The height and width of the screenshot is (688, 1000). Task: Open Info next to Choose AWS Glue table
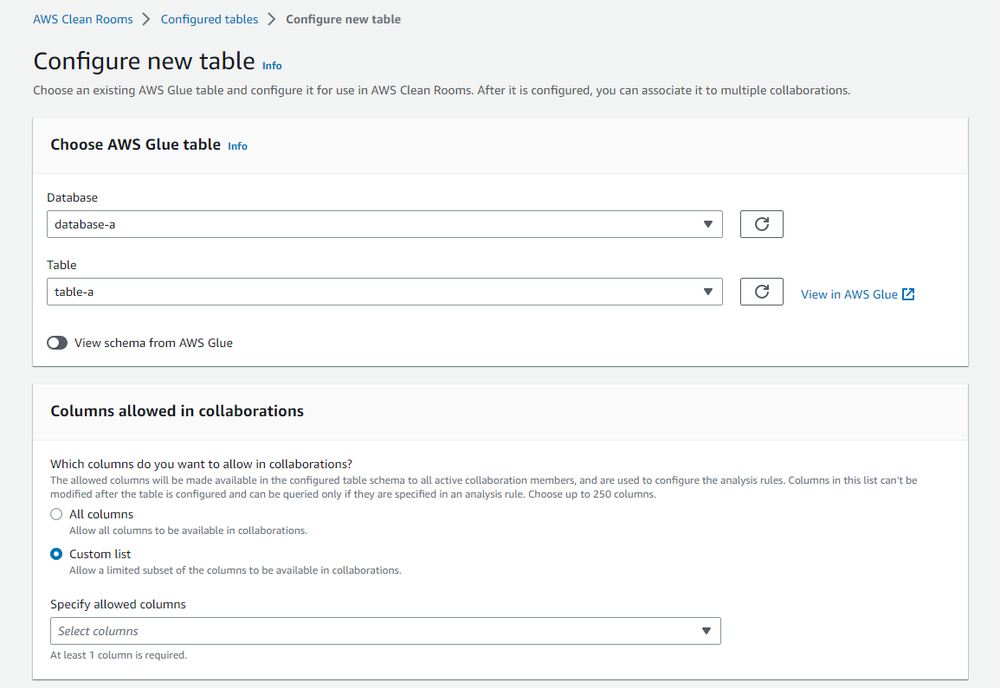pyautogui.click(x=237, y=146)
